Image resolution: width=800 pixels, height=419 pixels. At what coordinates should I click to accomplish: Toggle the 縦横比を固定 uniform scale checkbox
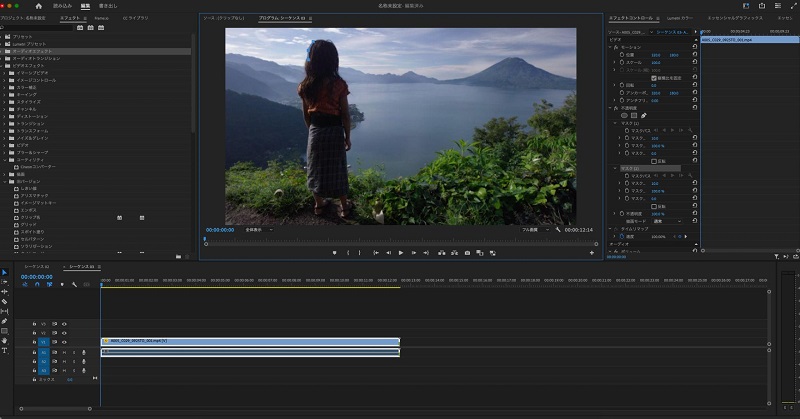coord(653,77)
